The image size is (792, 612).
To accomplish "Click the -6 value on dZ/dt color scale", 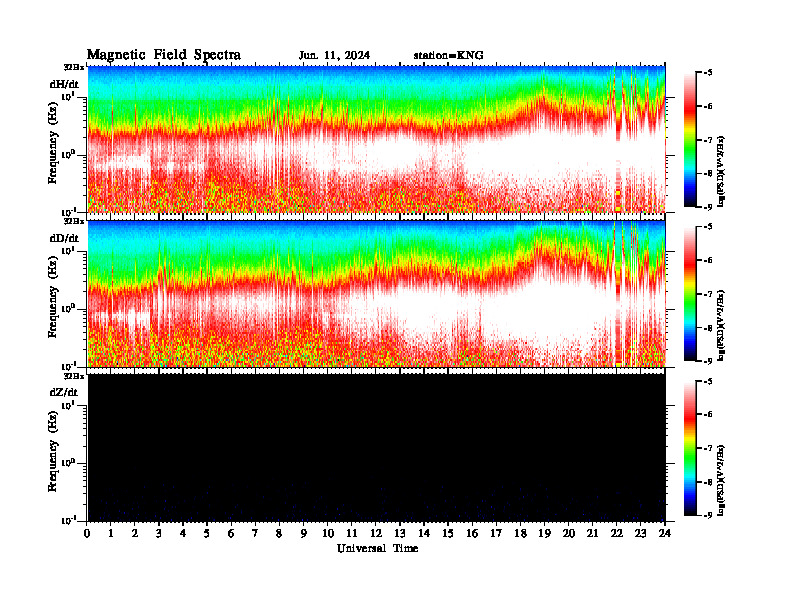I will 708,415.
